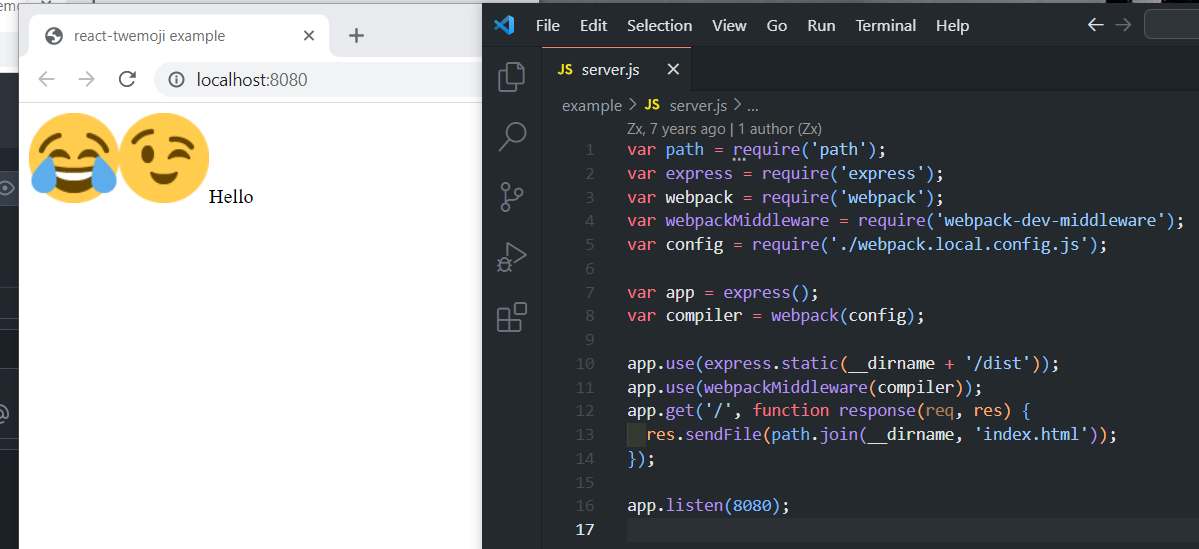Open the Extensions view in VS Code
The image size is (1199, 549).
click(512, 317)
